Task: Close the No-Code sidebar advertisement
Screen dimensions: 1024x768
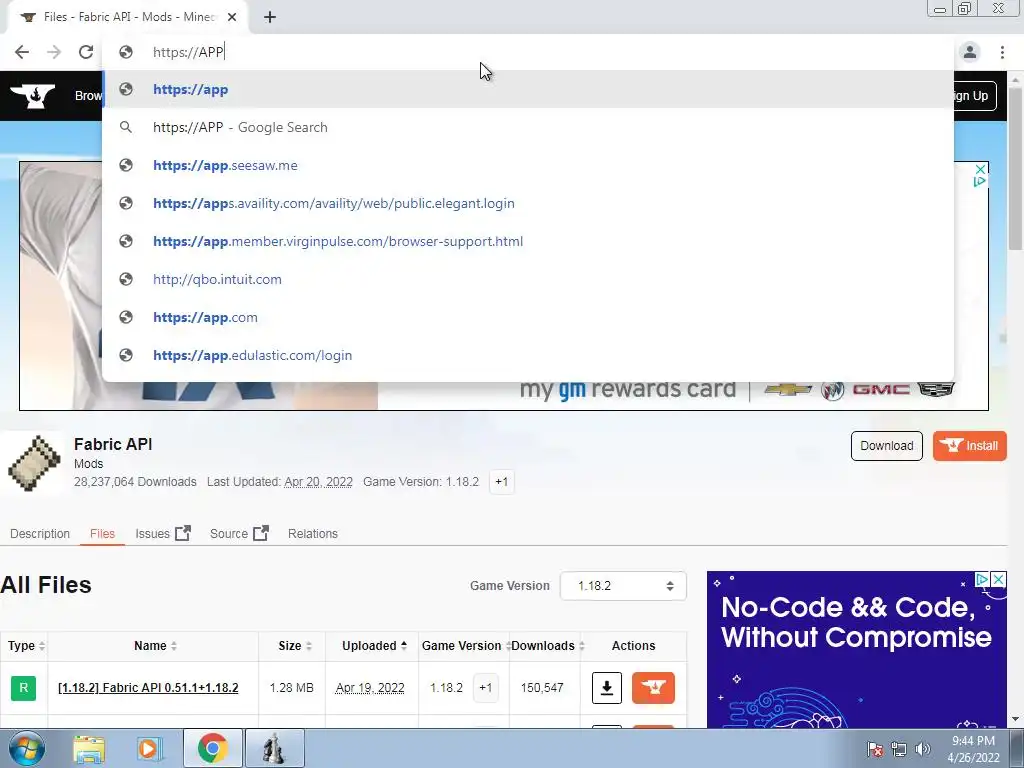Action: [998, 579]
